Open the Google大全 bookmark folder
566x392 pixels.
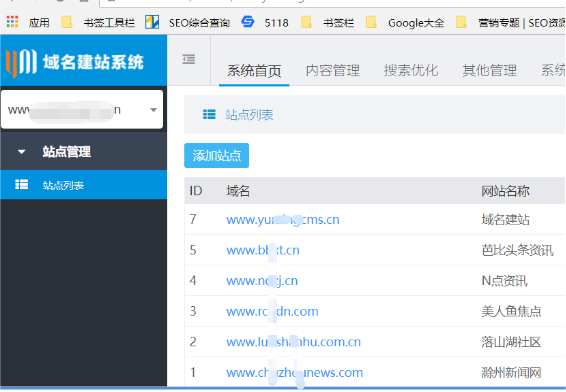point(405,22)
